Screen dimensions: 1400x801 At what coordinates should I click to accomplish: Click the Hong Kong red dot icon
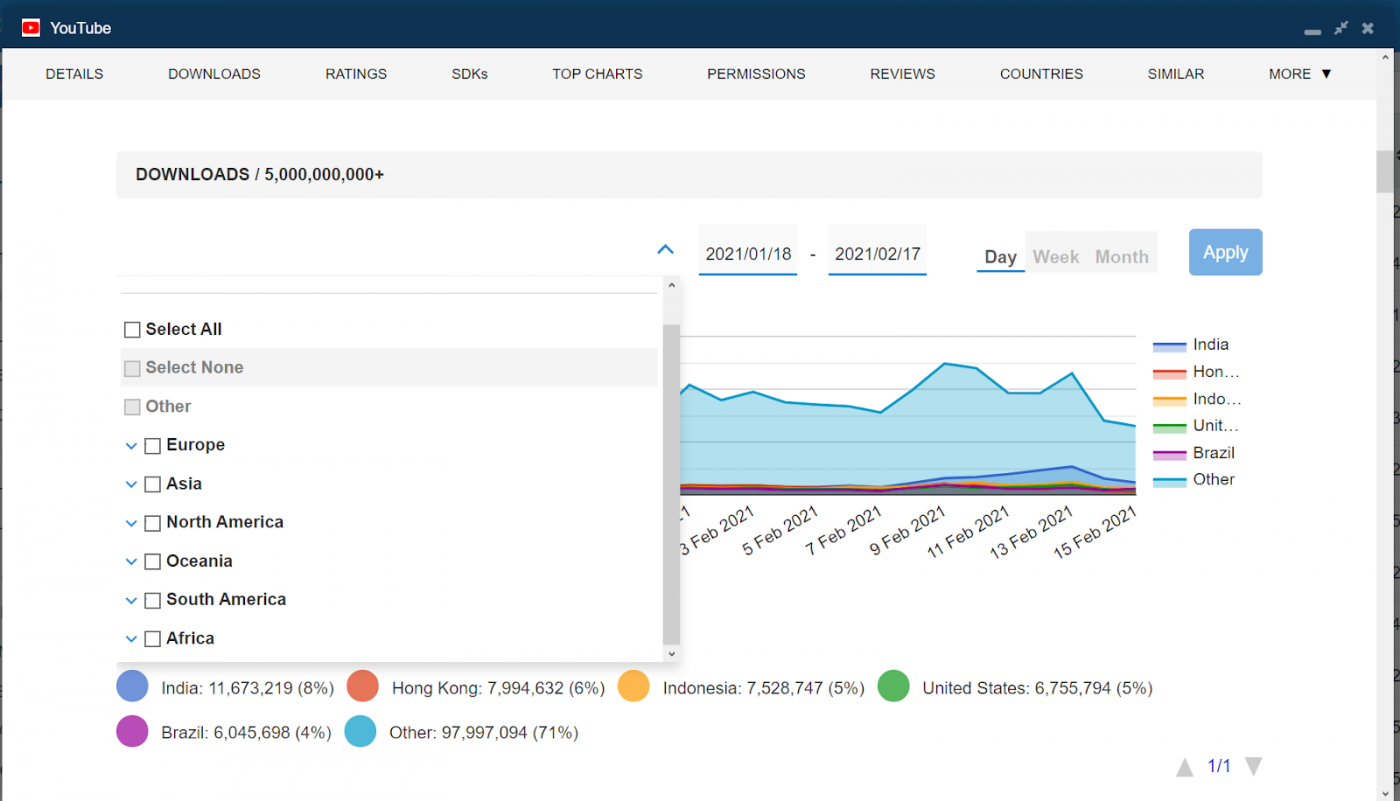361,687
